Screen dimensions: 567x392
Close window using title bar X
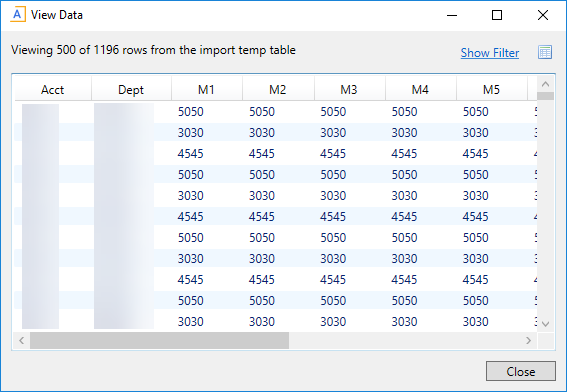click(542, 15)
